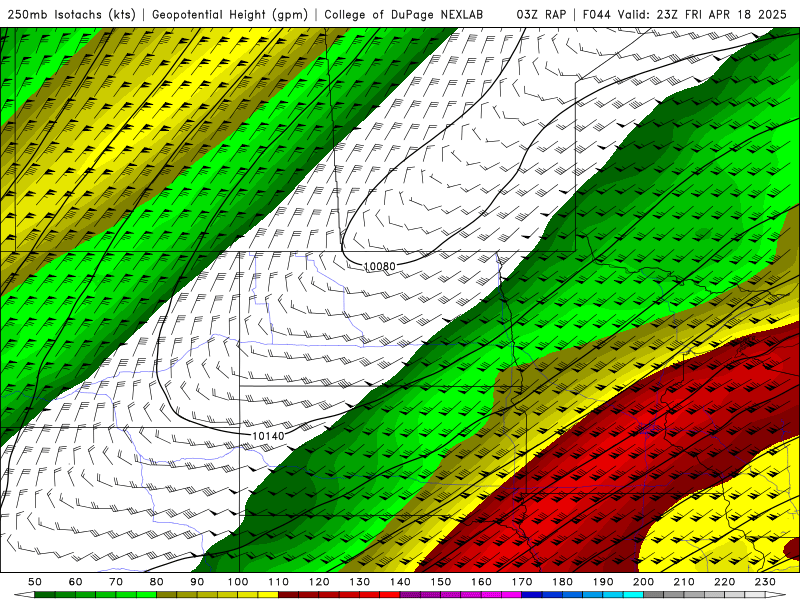Click the 190 label on the color scale
Image resolution: width=800 pixels, height=600 pixels.
pyautogui.click(x=603, y=582)
